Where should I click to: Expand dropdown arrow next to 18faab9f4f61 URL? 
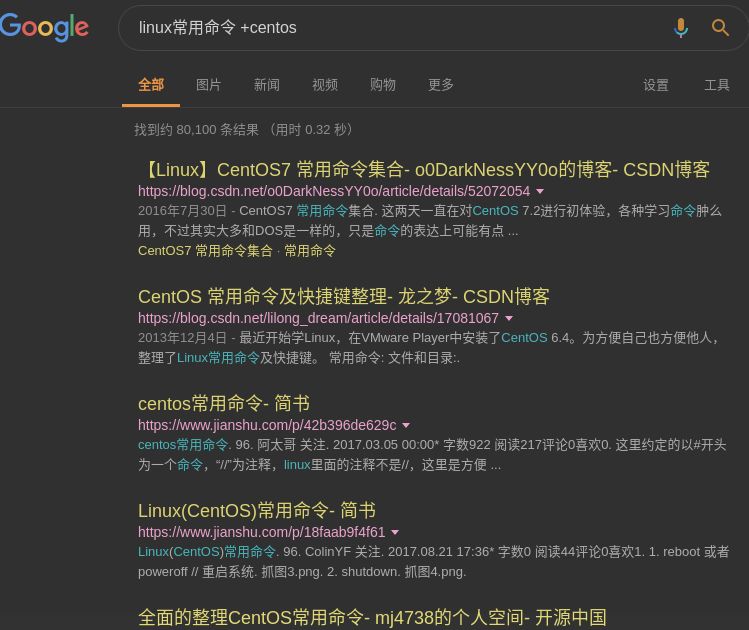[x=395, y=532]
